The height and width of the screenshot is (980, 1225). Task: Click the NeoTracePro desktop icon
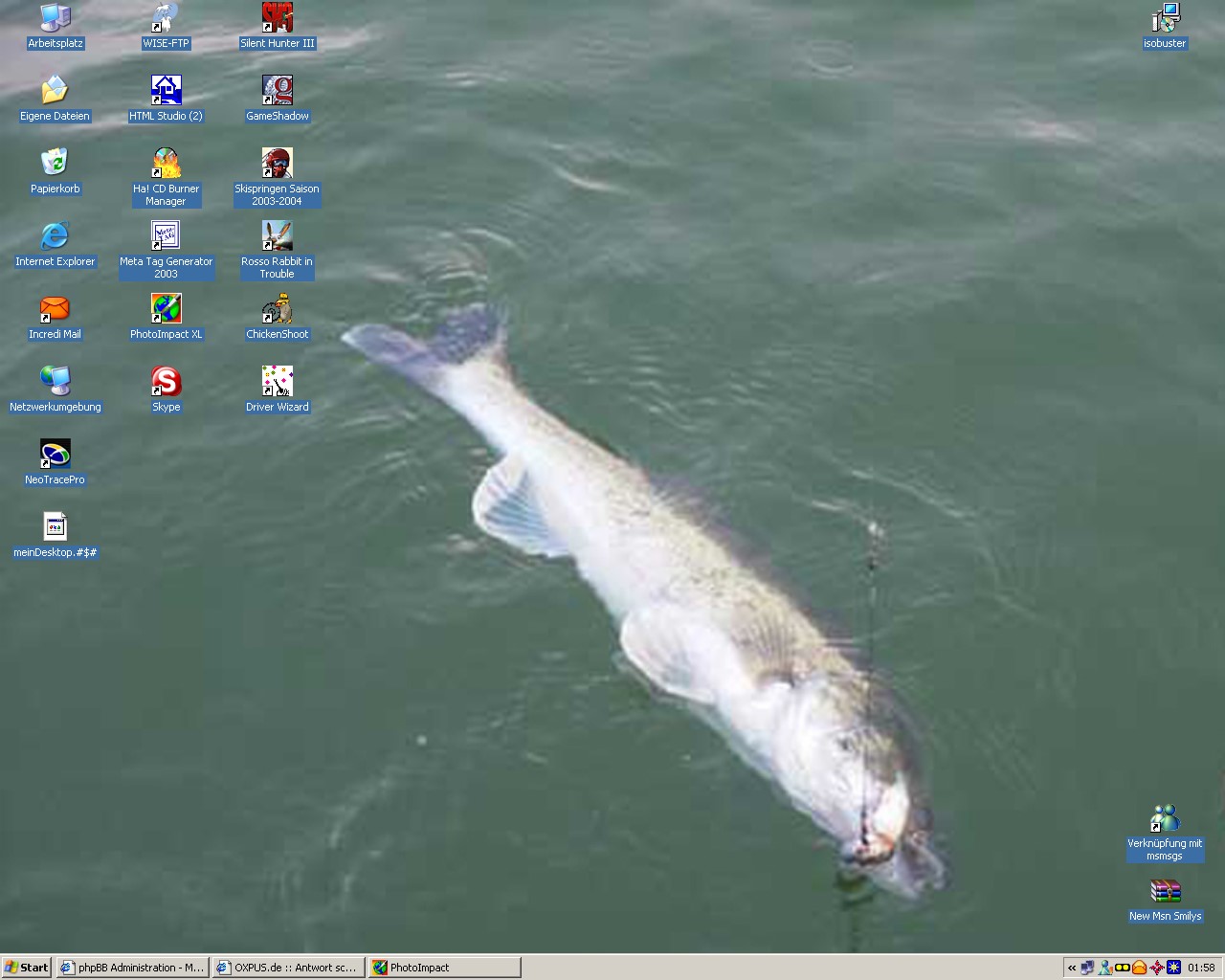(x=56, y=455)
